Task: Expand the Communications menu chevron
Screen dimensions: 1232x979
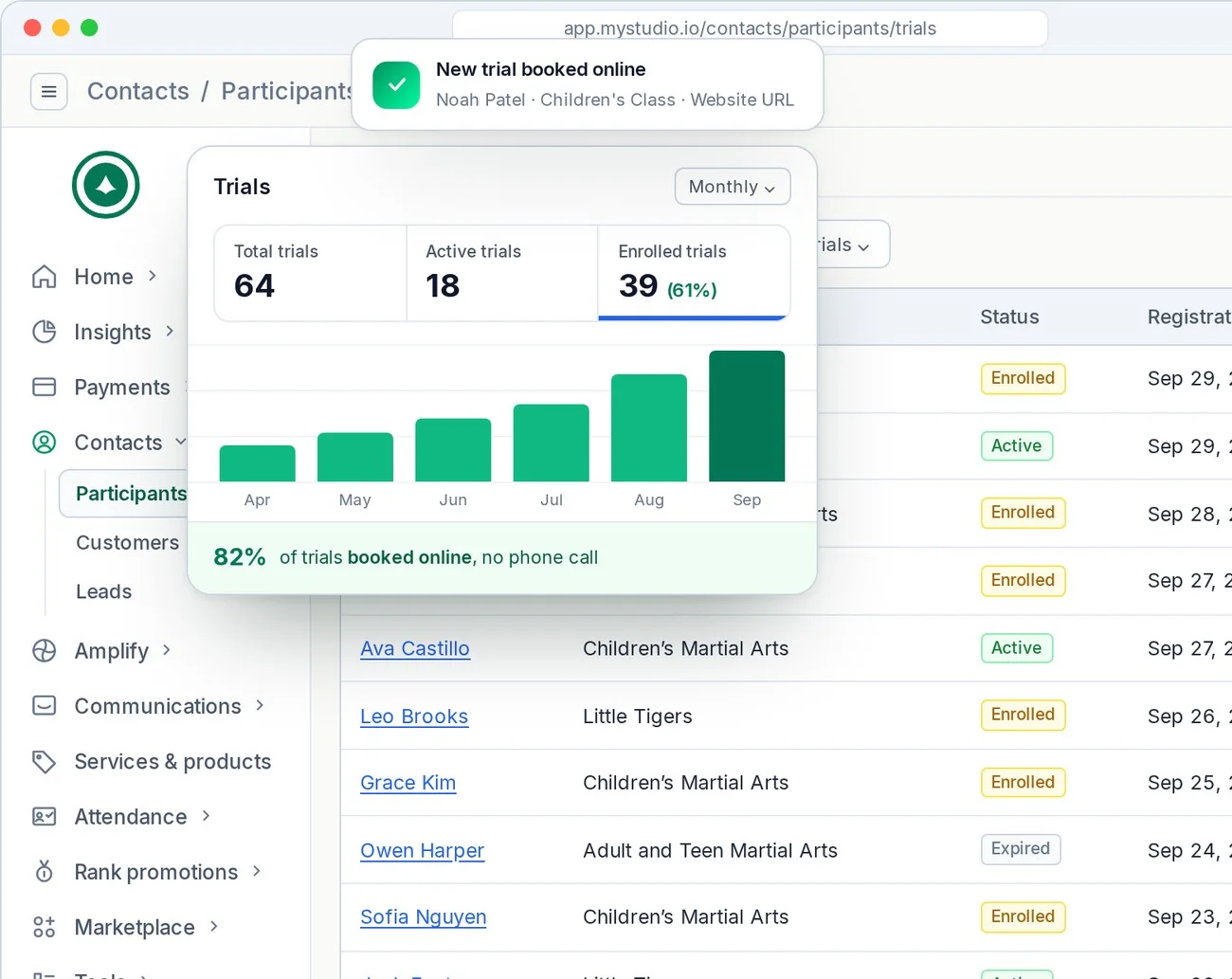Action: pos(260,705)
